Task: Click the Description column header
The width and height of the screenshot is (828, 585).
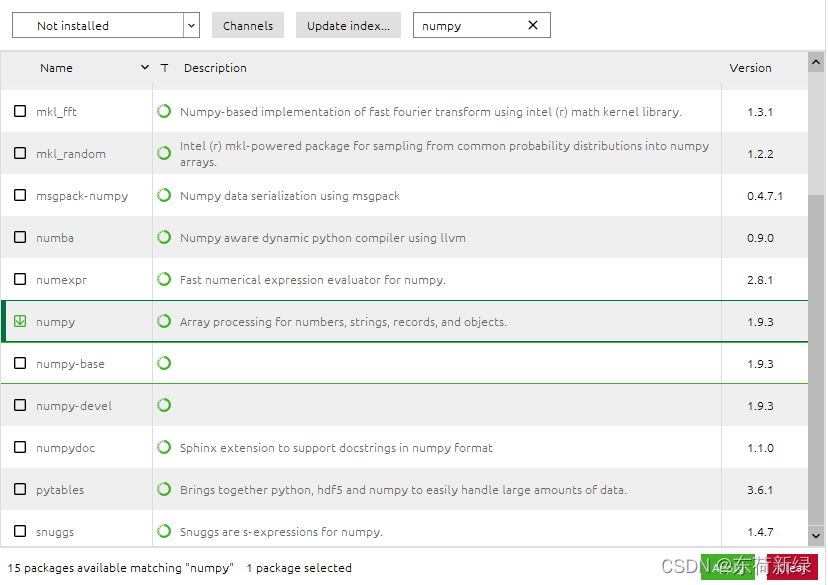Action: [x=215, y=68]
